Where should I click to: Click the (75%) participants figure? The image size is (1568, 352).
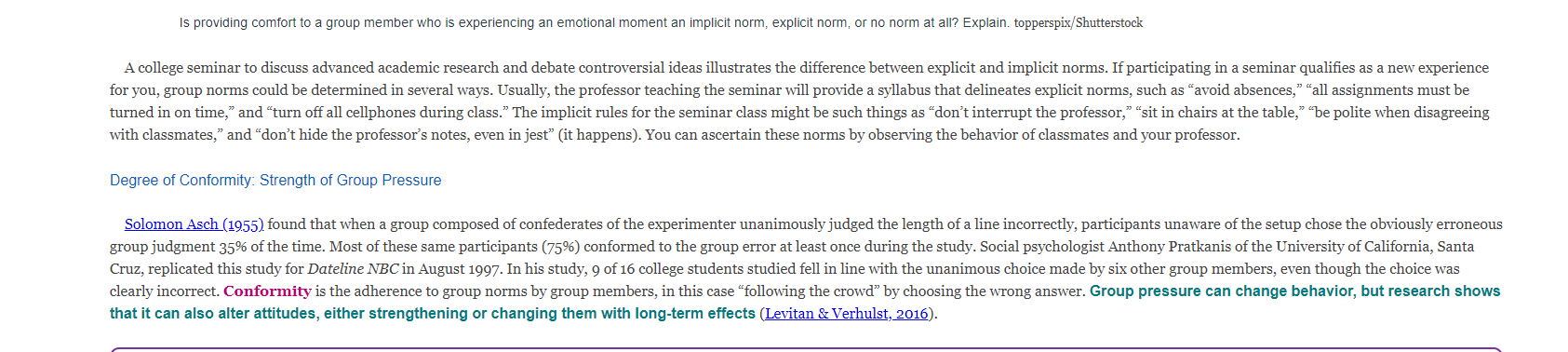tap(560, 247)
